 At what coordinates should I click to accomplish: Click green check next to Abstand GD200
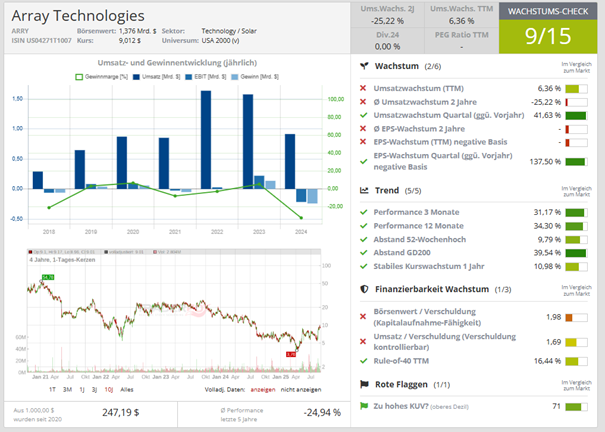(363, 253)
